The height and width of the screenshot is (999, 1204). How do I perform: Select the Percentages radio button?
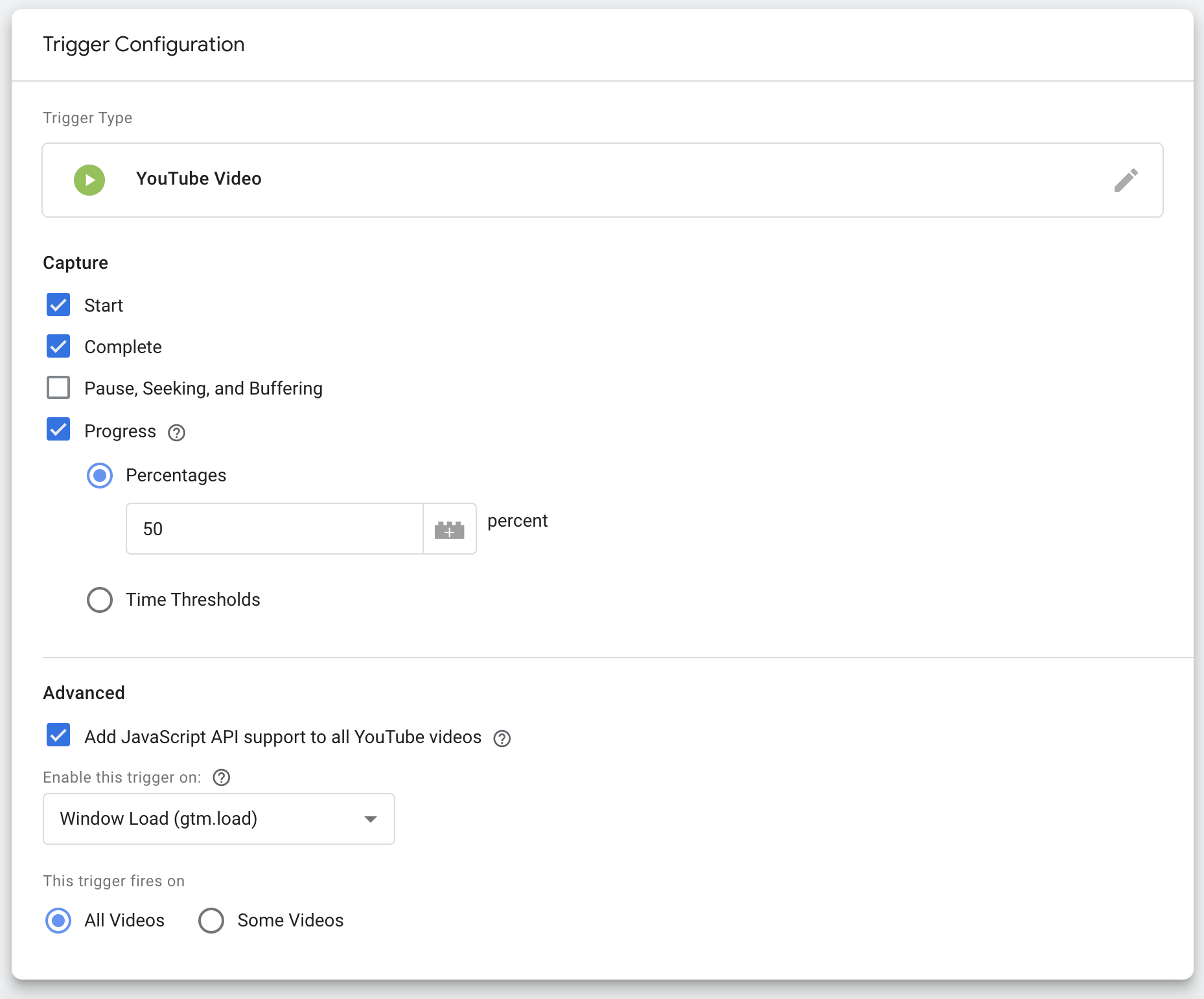pyautogui.click(x=100, y=476)
